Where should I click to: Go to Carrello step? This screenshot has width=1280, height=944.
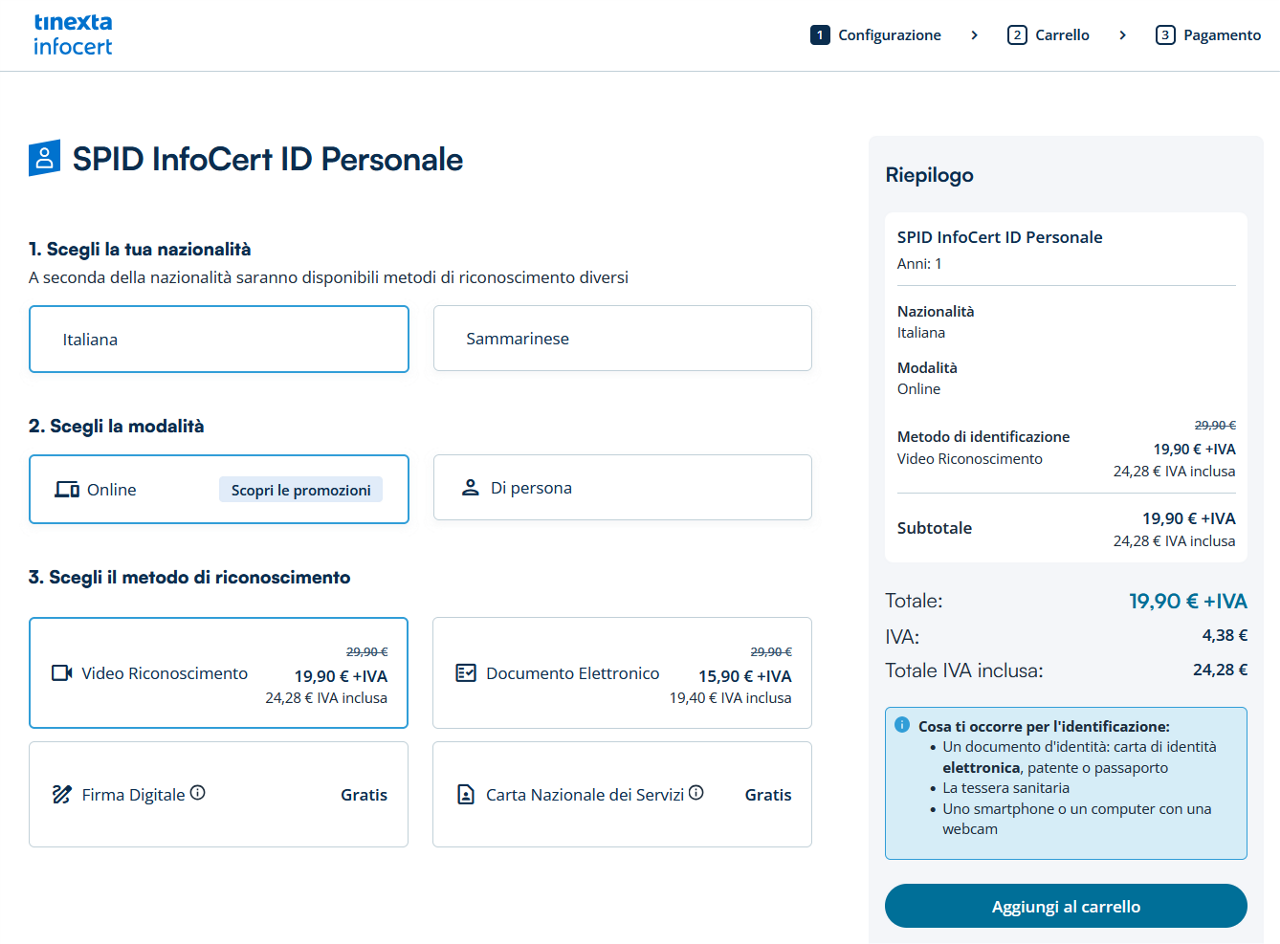point(1048,35)
